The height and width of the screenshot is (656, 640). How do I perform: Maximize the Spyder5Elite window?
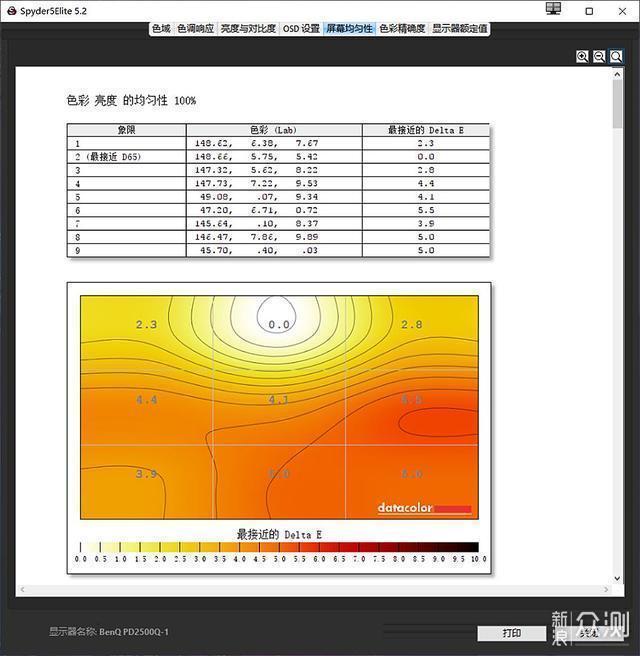[589, 11]
